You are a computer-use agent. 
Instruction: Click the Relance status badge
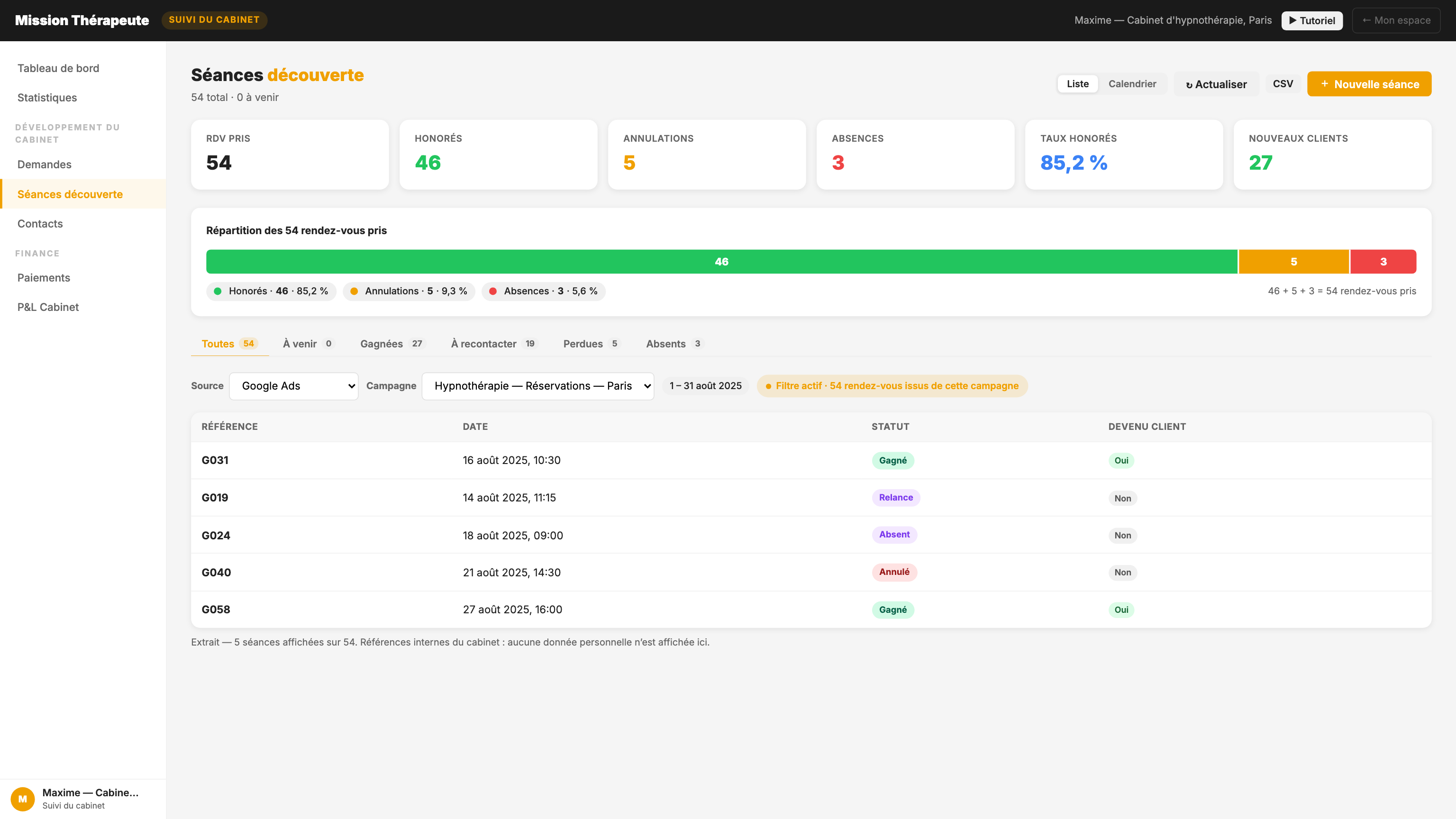(896, 497)
